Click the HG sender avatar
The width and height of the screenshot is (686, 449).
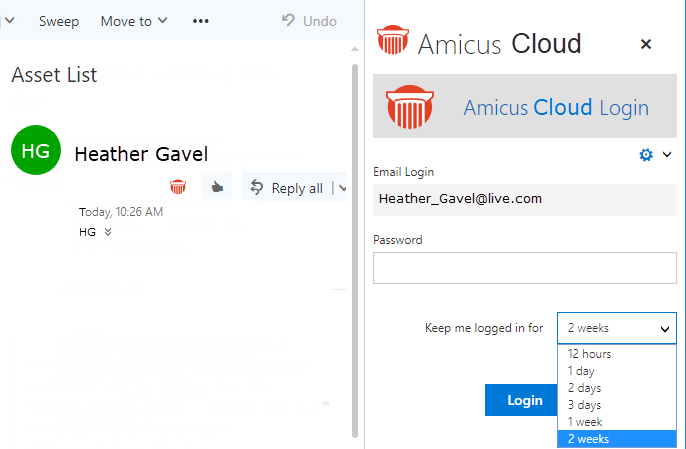click(x=36, y=150)
